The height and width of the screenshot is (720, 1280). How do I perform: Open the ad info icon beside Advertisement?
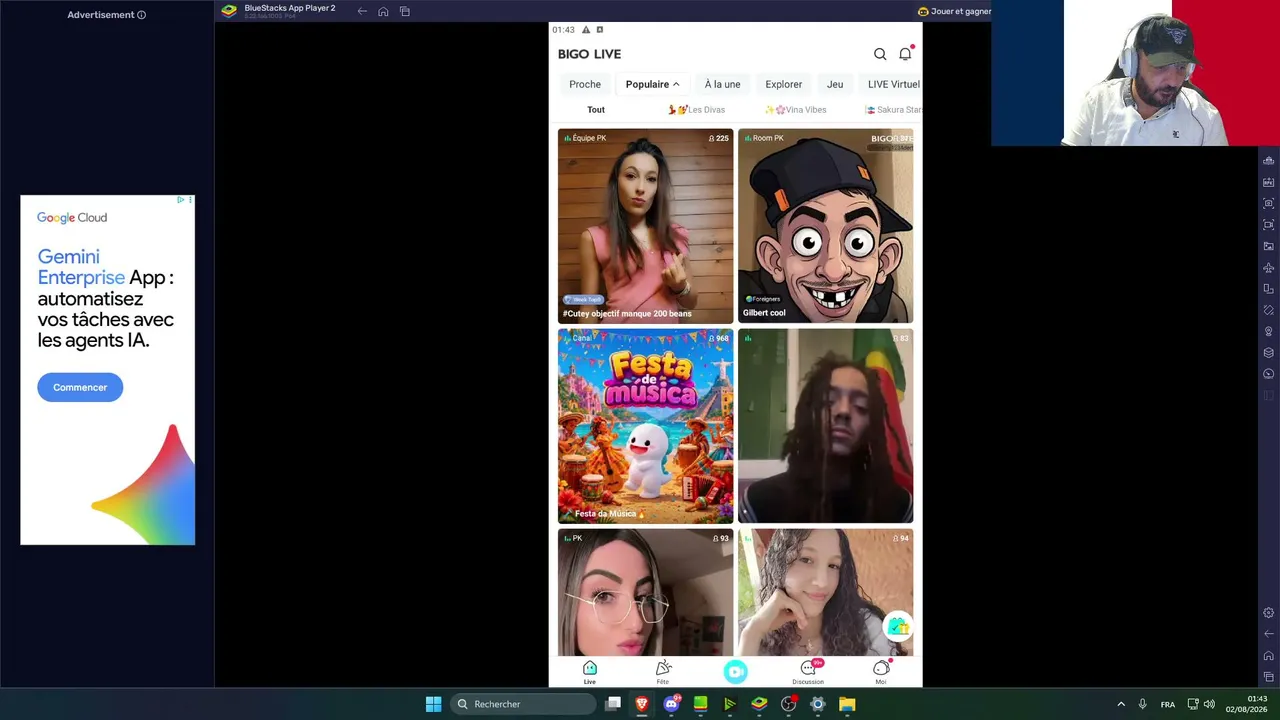(x=141, y=15)
